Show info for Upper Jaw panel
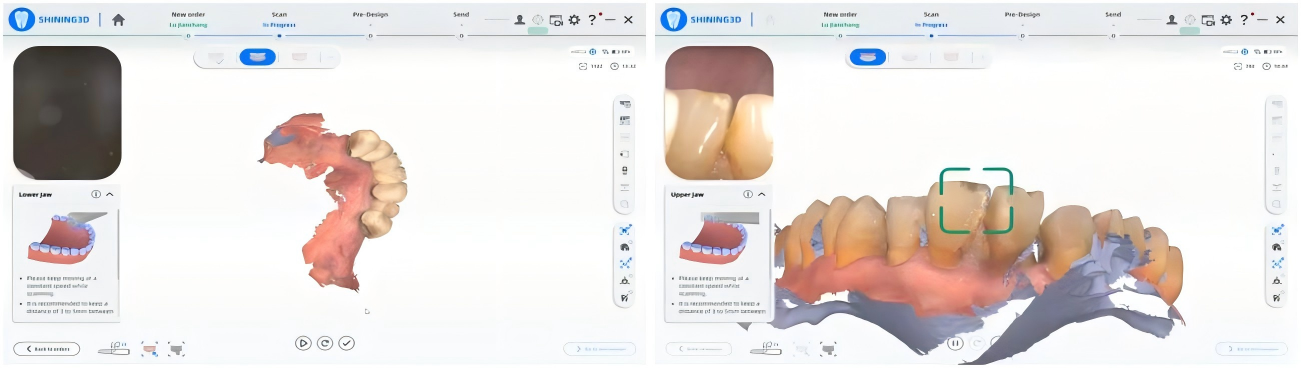The width and height of the screenshot is (1301, 368). click(x=748, y=195)
